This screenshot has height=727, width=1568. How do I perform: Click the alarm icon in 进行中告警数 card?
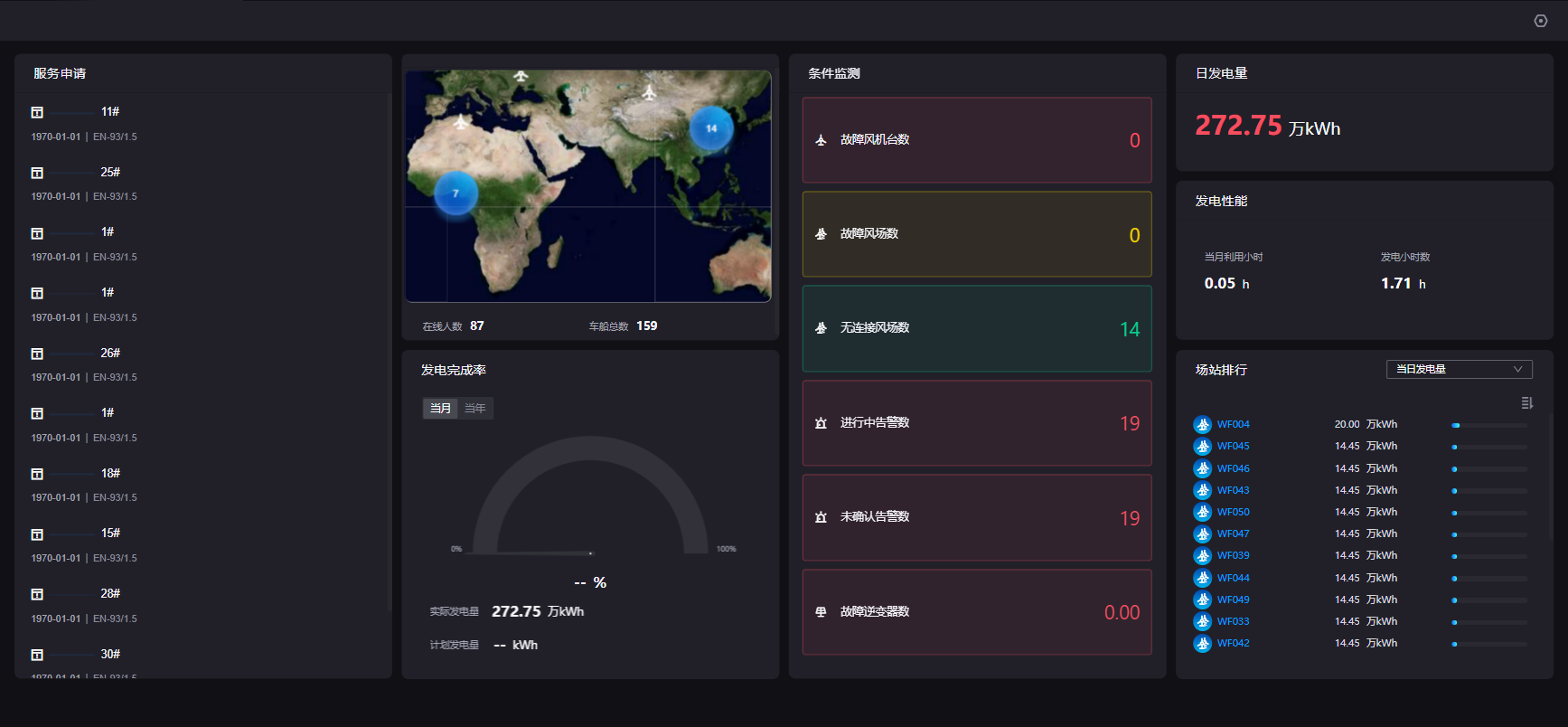[821, 423]
